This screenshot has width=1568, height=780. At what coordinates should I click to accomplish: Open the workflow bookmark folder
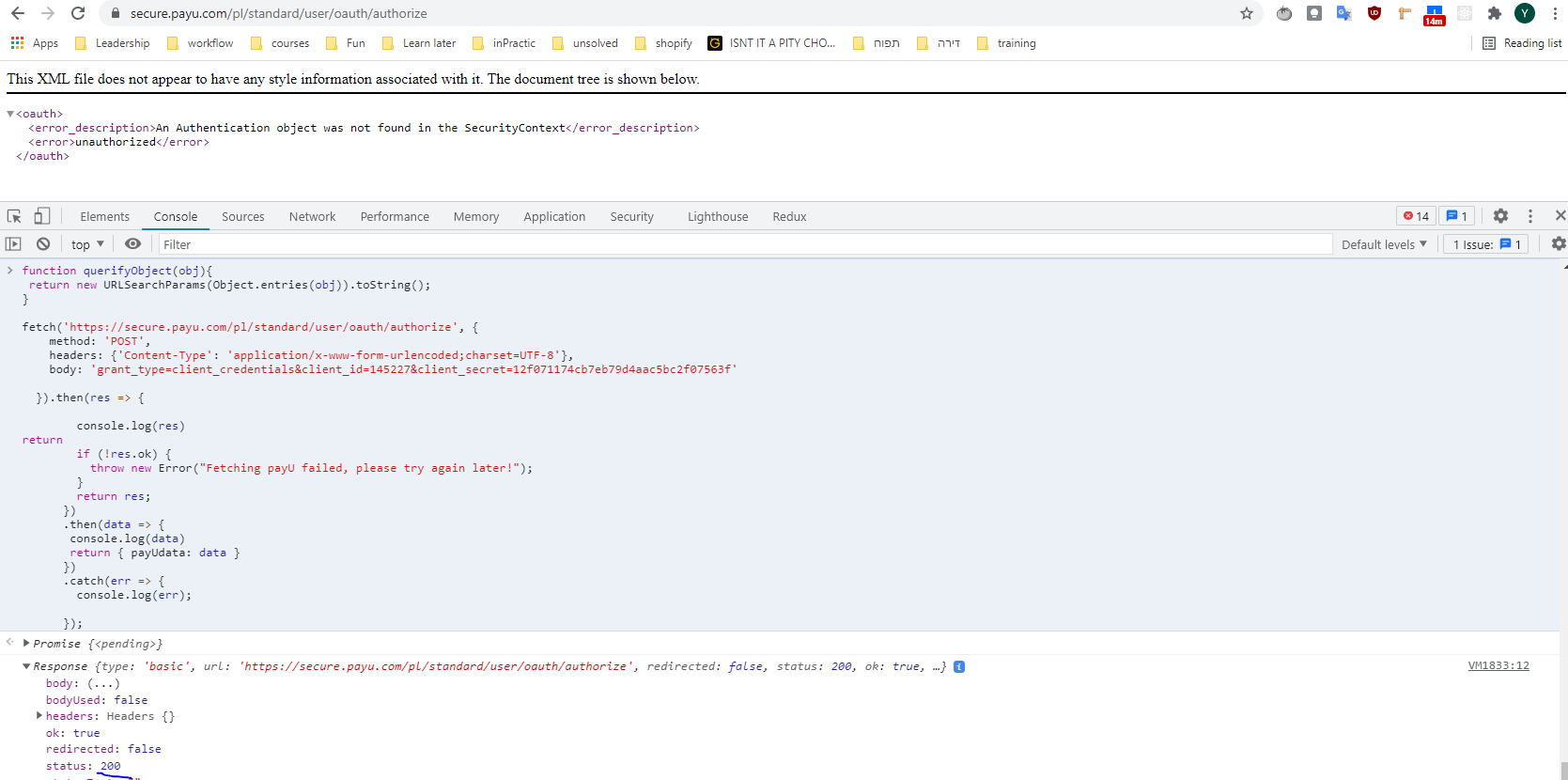(x=200, y=43)
